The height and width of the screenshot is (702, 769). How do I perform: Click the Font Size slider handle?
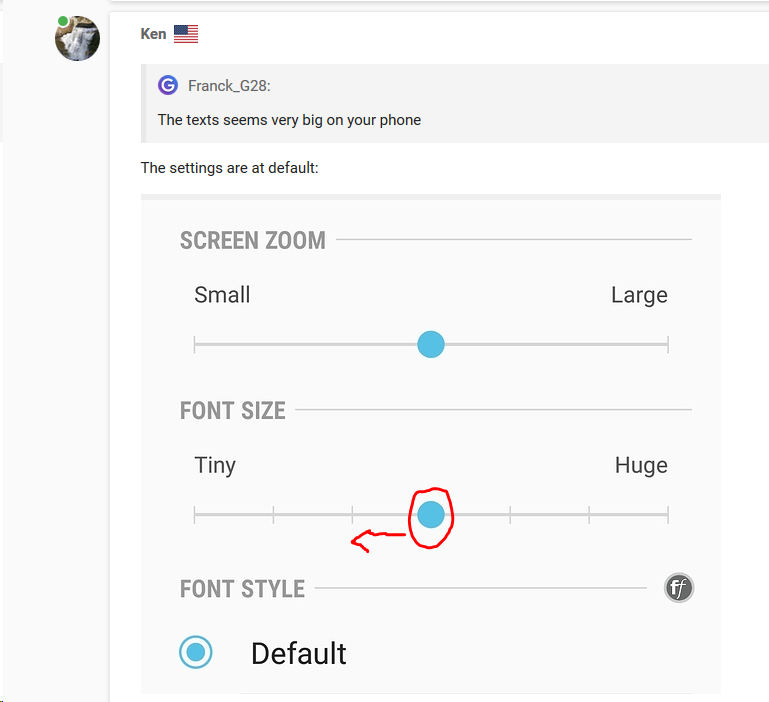pos(431,514)
